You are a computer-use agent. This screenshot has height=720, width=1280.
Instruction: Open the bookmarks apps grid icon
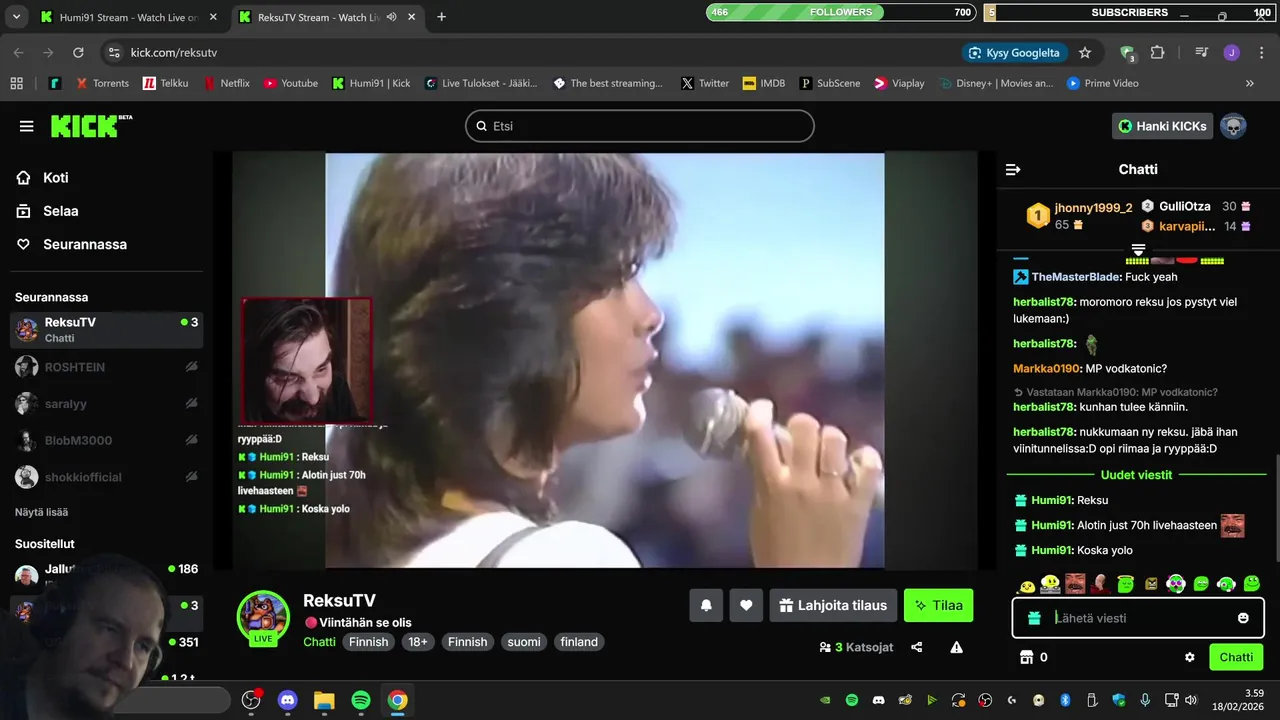point(16,83)
